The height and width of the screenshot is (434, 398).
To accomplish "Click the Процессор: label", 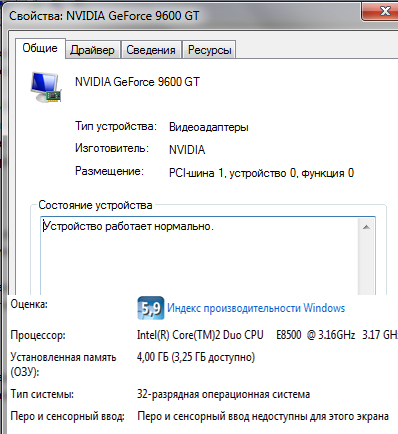I will point(38,335).
